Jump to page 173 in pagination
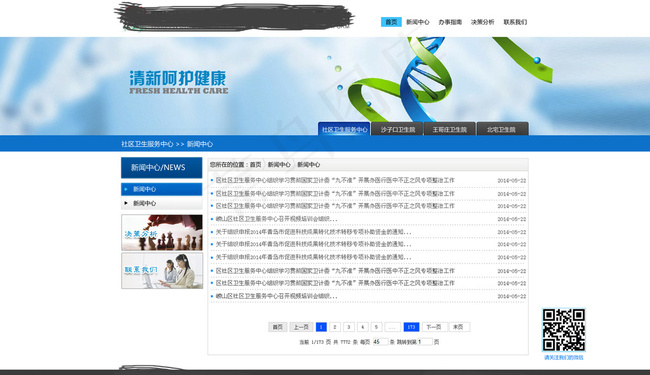 point(411,327)
